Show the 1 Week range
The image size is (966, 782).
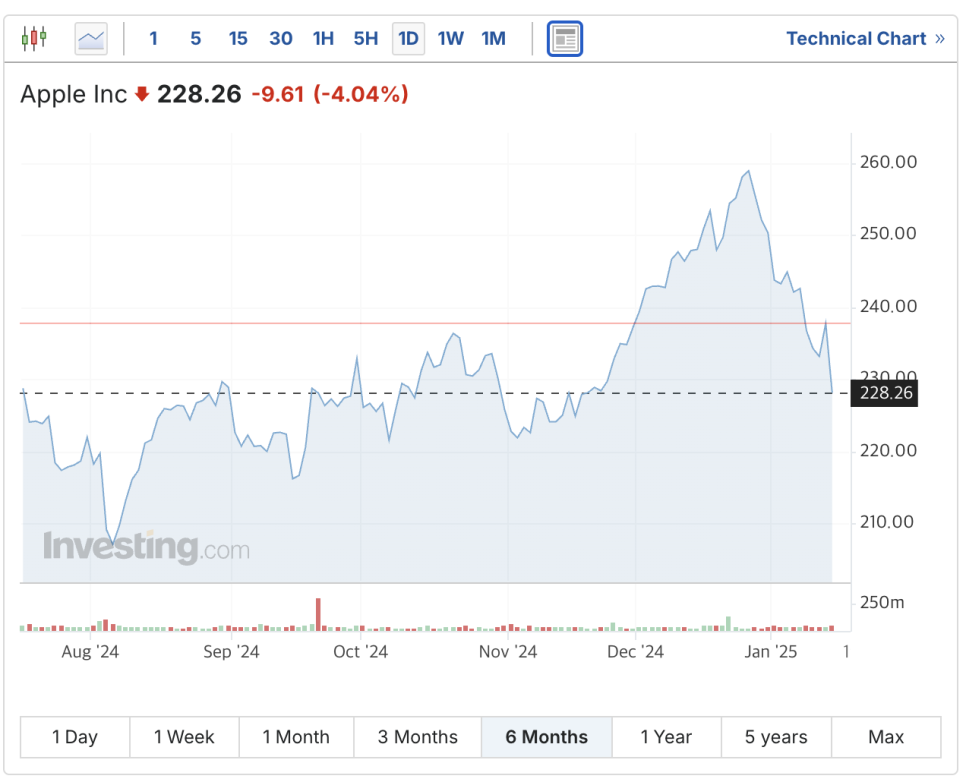coord(184,737)
